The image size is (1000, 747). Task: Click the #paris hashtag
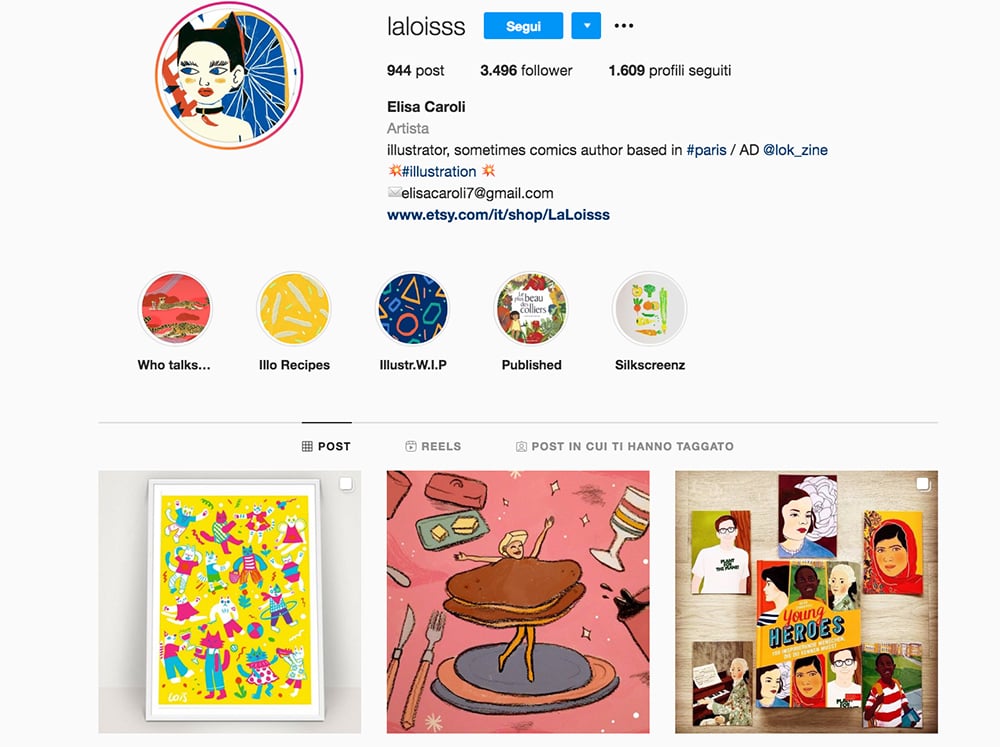(x=706, y=151)
